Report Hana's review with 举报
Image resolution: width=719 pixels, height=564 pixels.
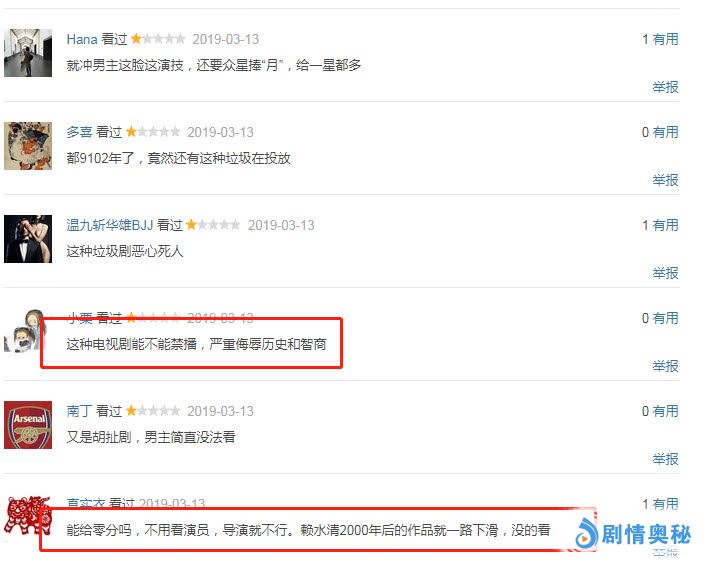[x=665, y=87]
